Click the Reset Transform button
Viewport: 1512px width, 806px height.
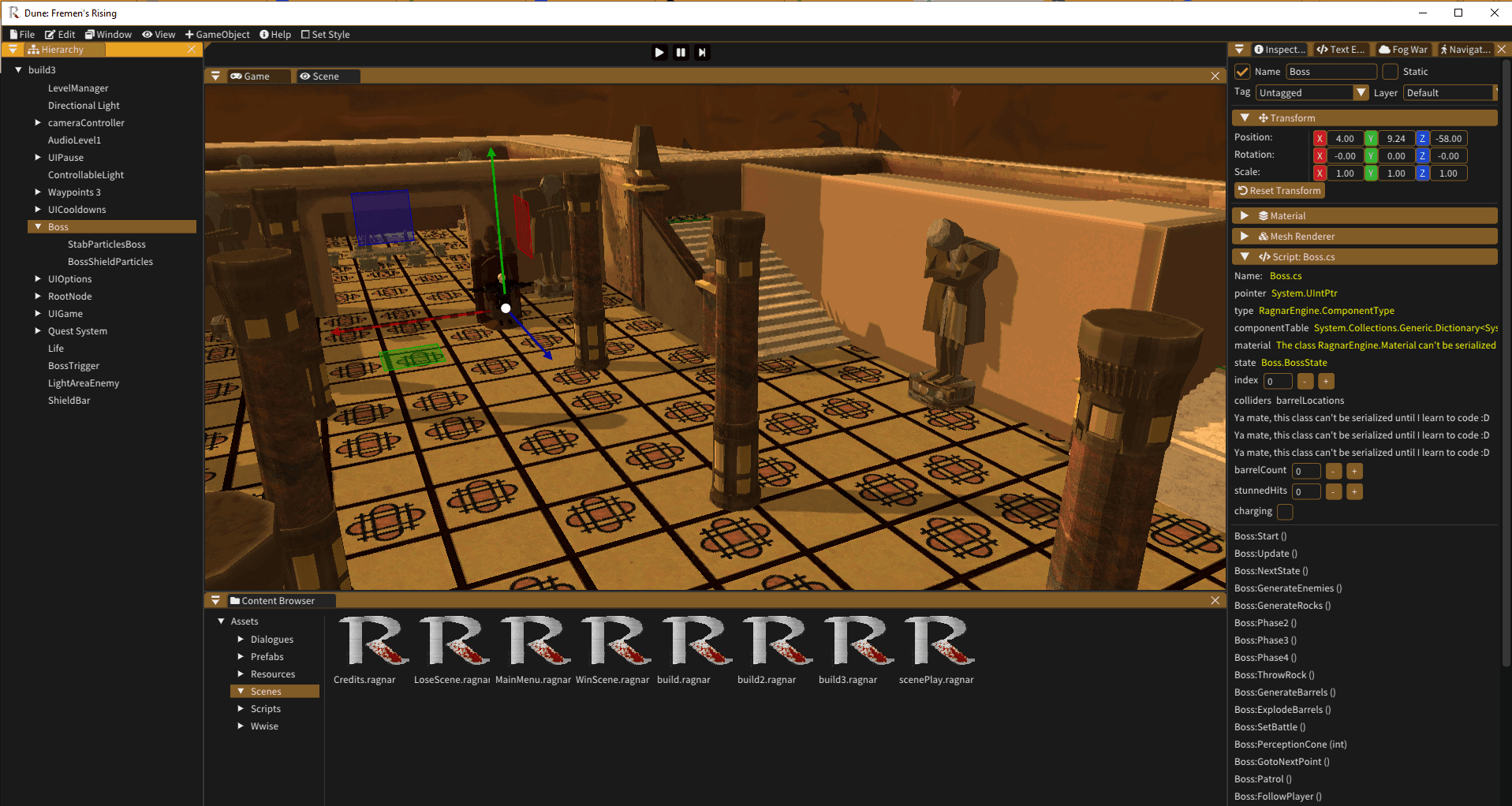1279,191
